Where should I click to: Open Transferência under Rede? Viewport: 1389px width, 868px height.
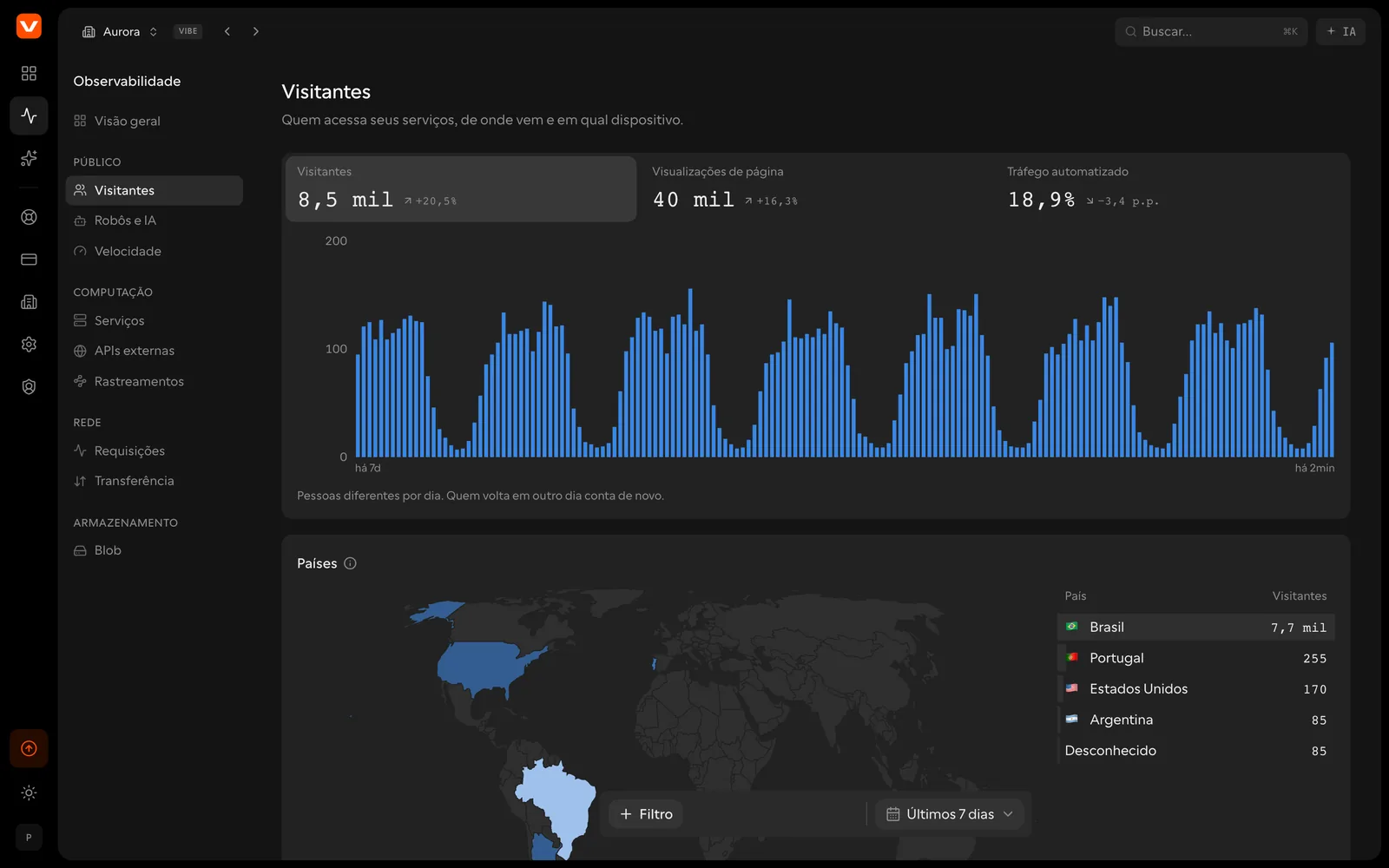tap(155, 481)
